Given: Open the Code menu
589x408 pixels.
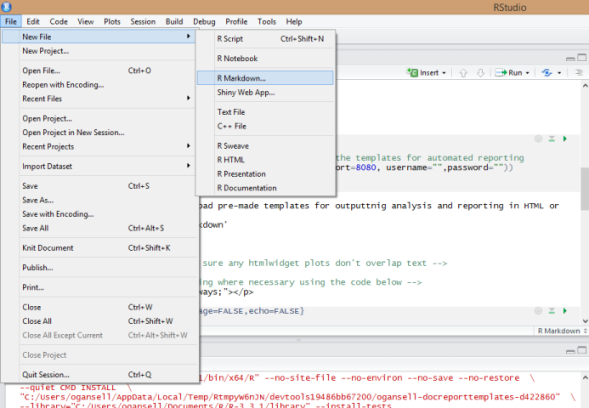Looking at the screenshot, I should 59,21.
